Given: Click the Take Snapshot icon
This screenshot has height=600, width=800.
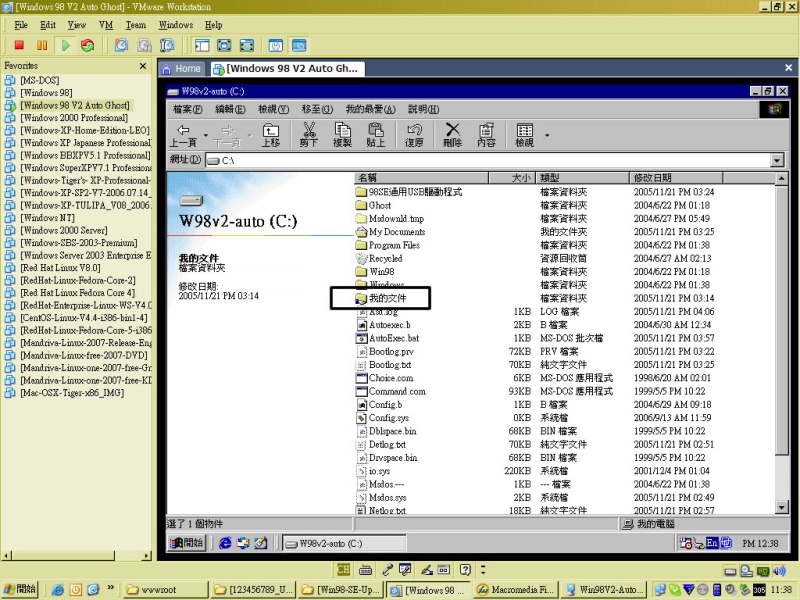Looking at the screenshot, I should tap(121, 45).
